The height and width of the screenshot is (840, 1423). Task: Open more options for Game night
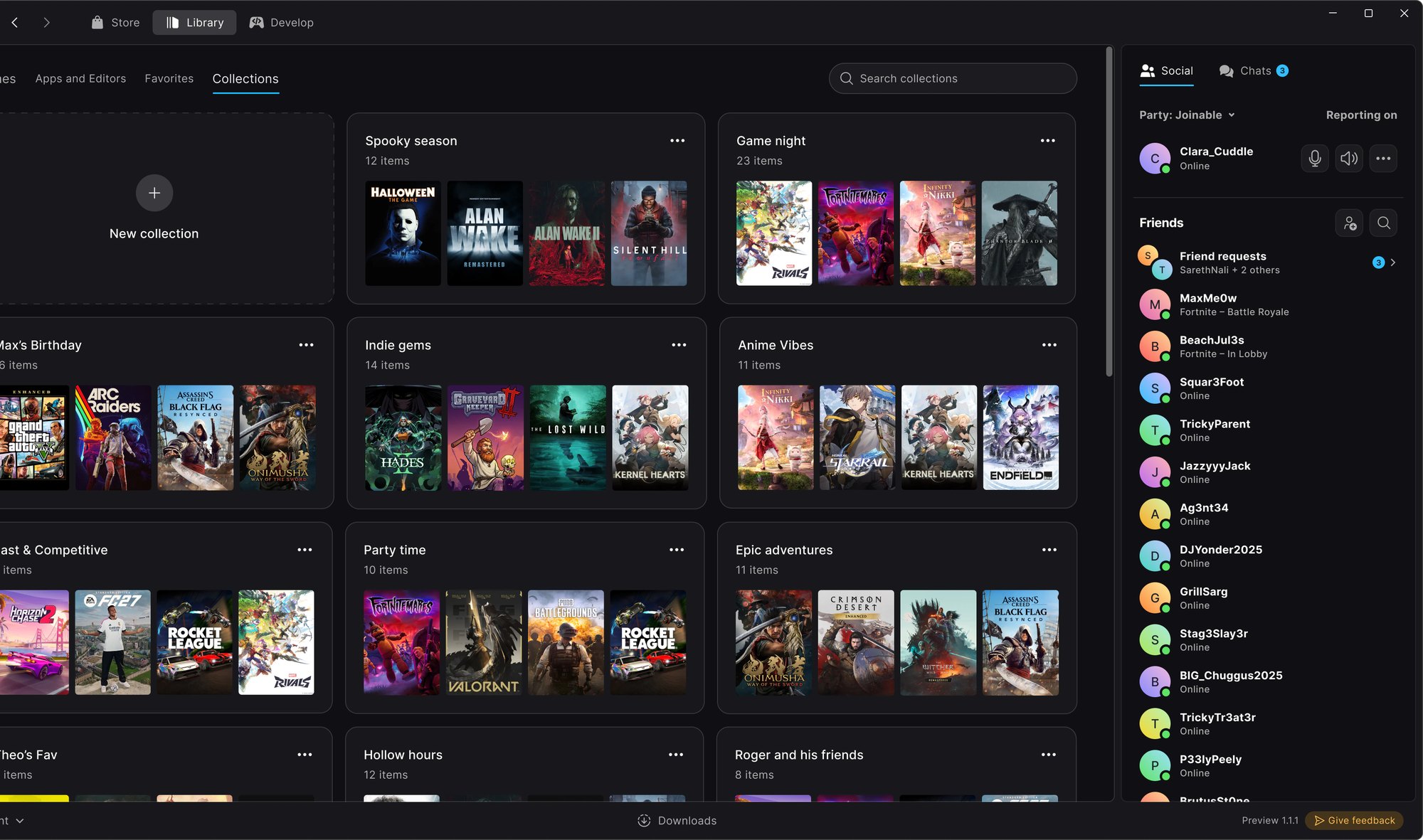tap(1048, 141)
